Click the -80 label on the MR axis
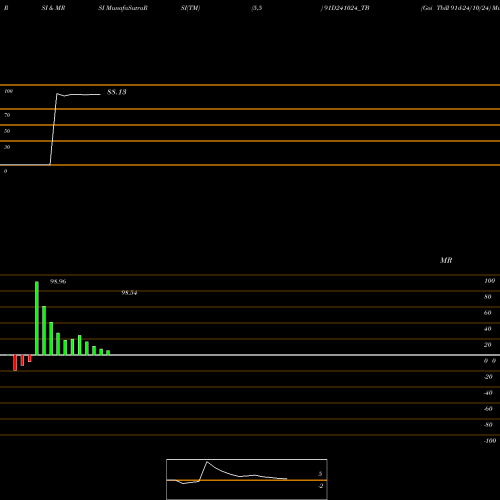This screenshot has width=500, height=500. click(x=488, y=425)
